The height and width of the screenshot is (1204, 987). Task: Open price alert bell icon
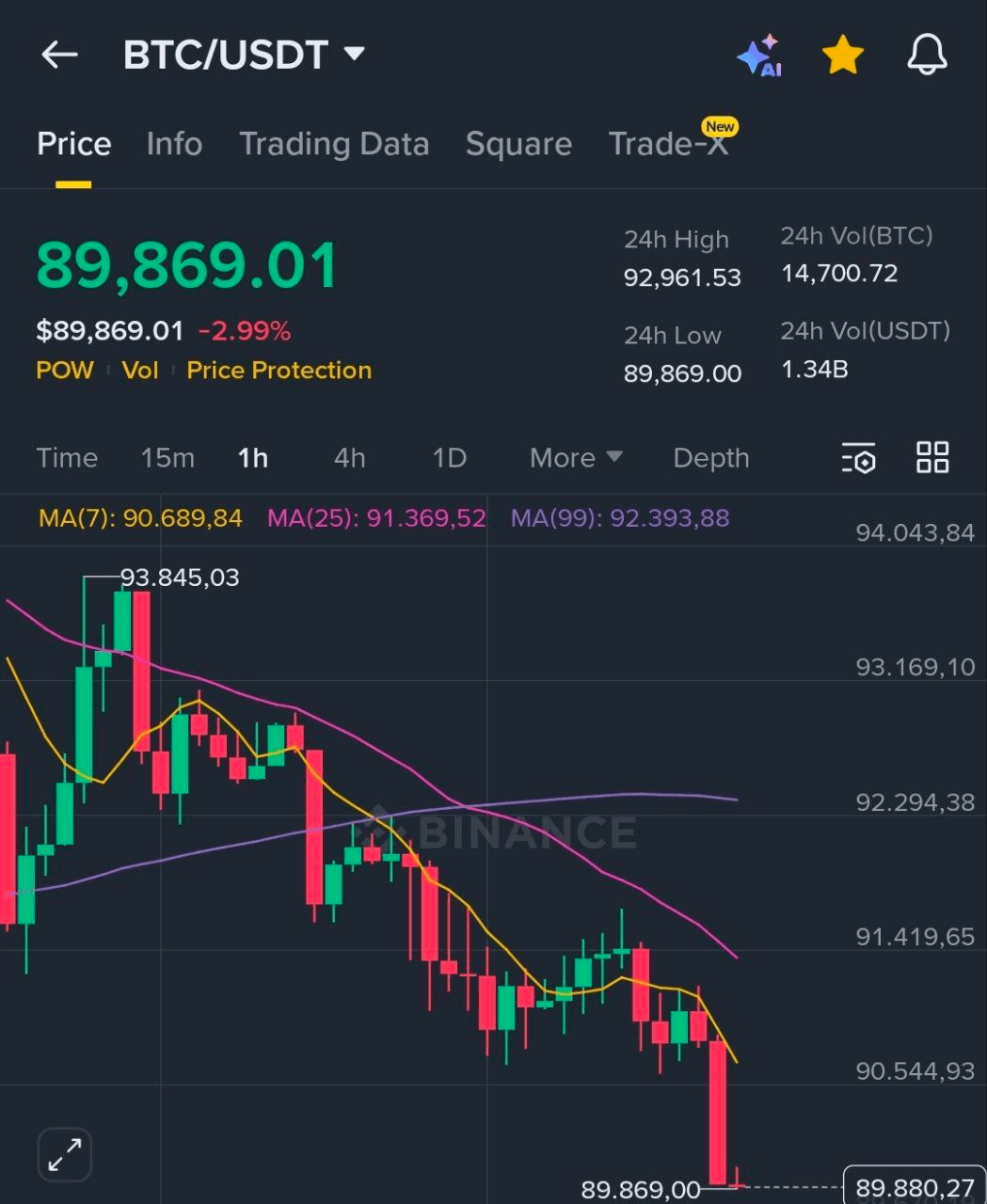click(927, 55)
